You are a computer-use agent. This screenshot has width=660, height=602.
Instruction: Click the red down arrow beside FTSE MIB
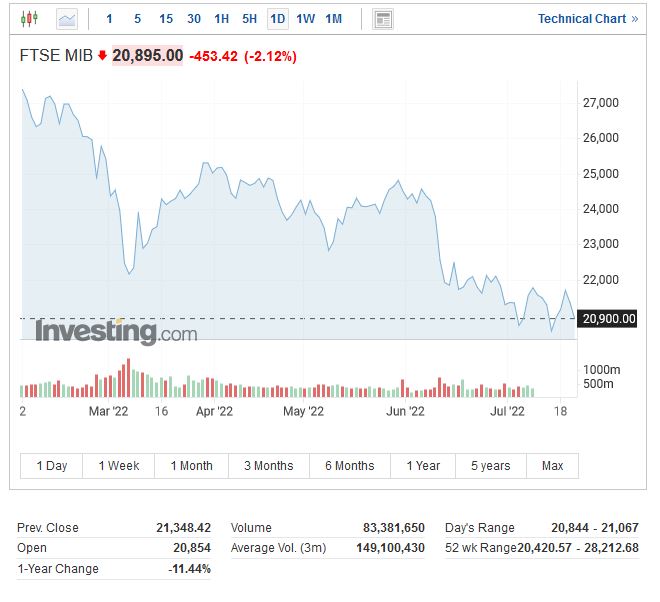coord(102,56)
